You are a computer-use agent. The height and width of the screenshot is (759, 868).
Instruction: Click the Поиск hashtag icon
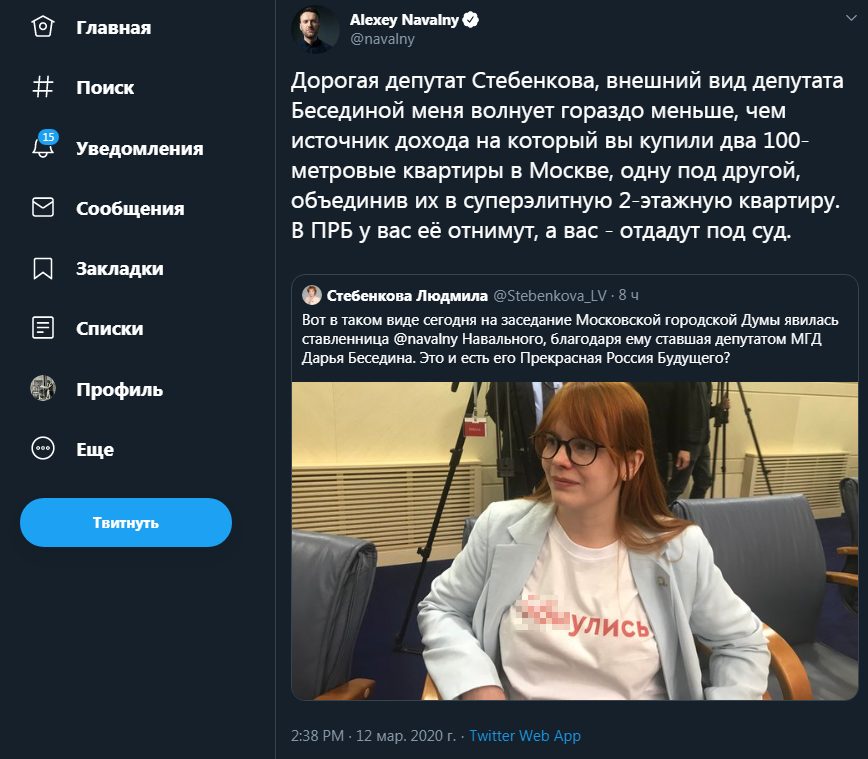pos(43,87)
